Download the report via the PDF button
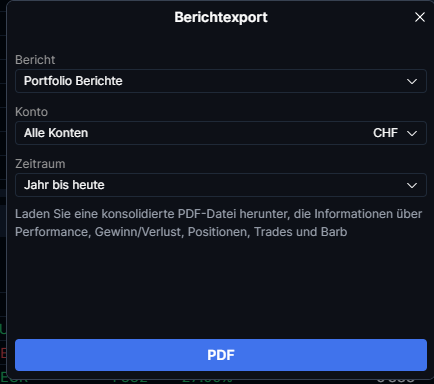 [x=221, y=355]
